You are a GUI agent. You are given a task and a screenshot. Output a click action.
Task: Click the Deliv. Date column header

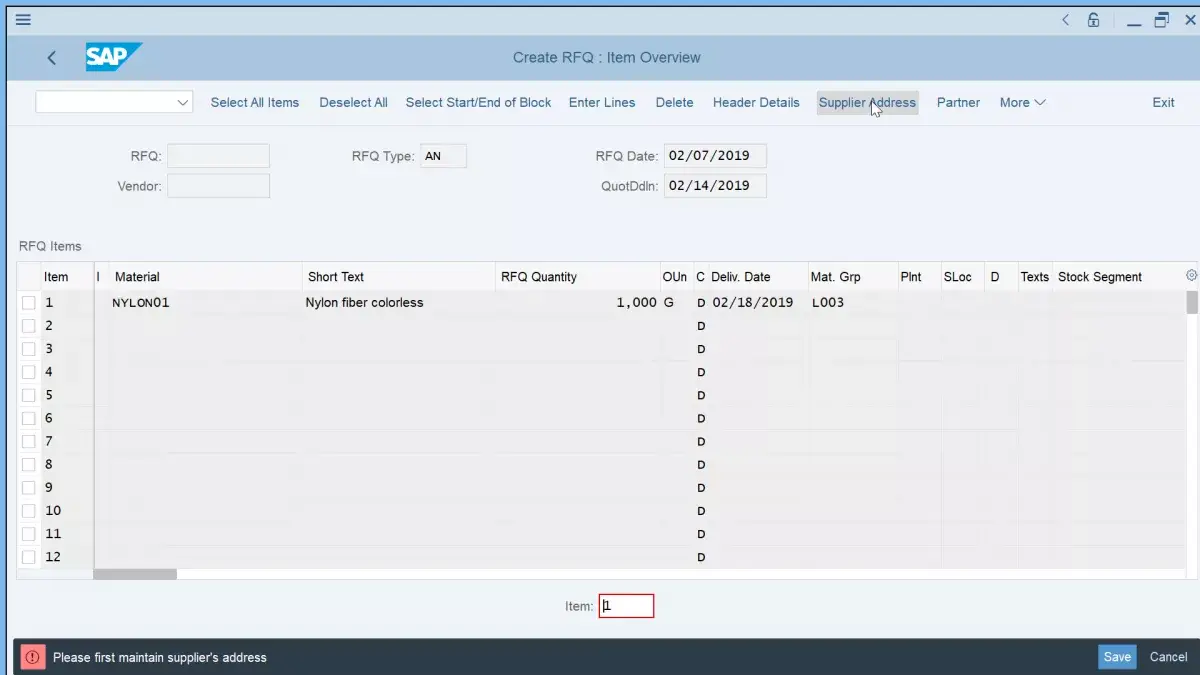point(757,277)
